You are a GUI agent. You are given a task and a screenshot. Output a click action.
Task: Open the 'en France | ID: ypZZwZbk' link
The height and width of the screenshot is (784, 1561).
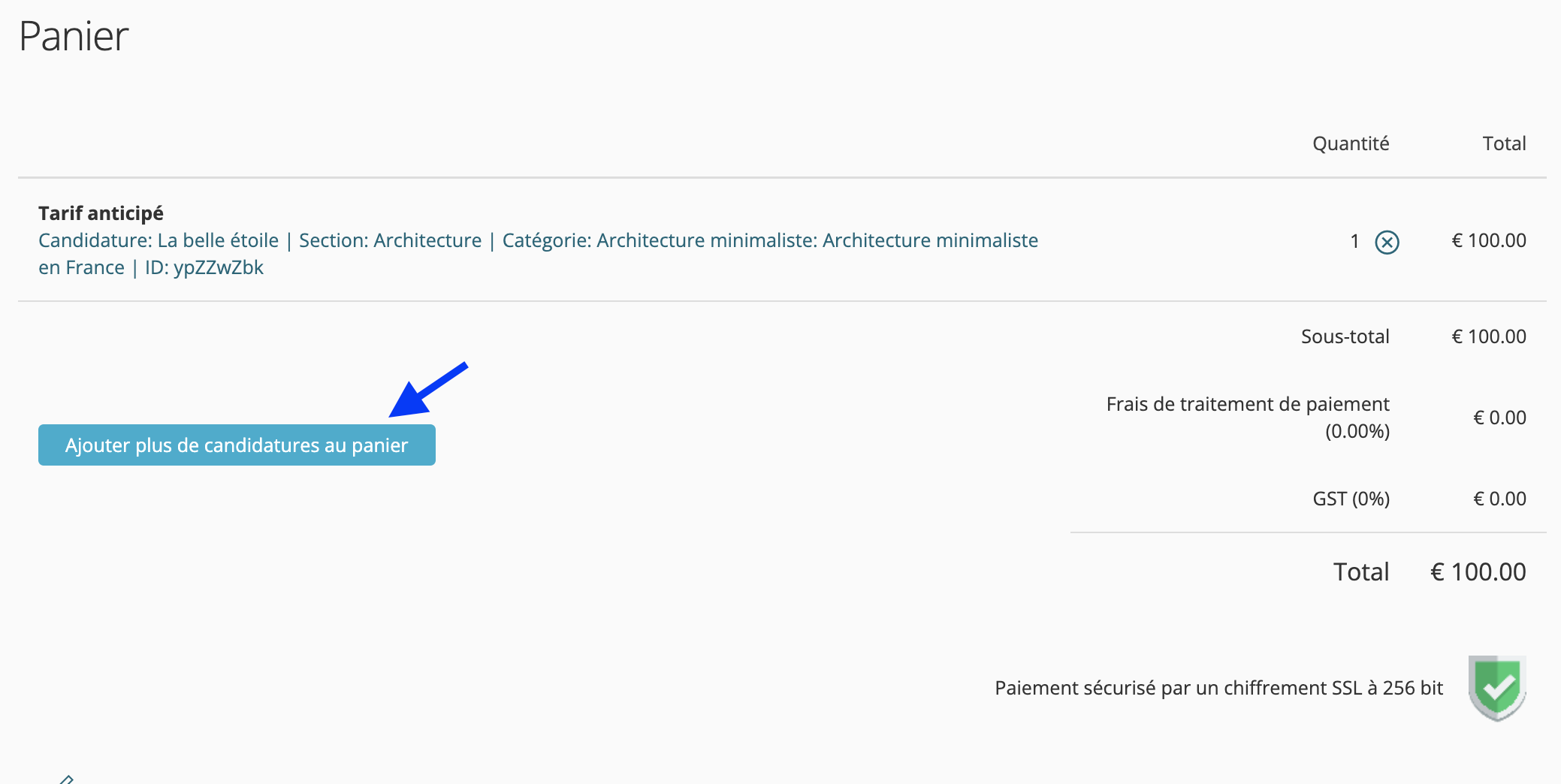coord(151,267)
